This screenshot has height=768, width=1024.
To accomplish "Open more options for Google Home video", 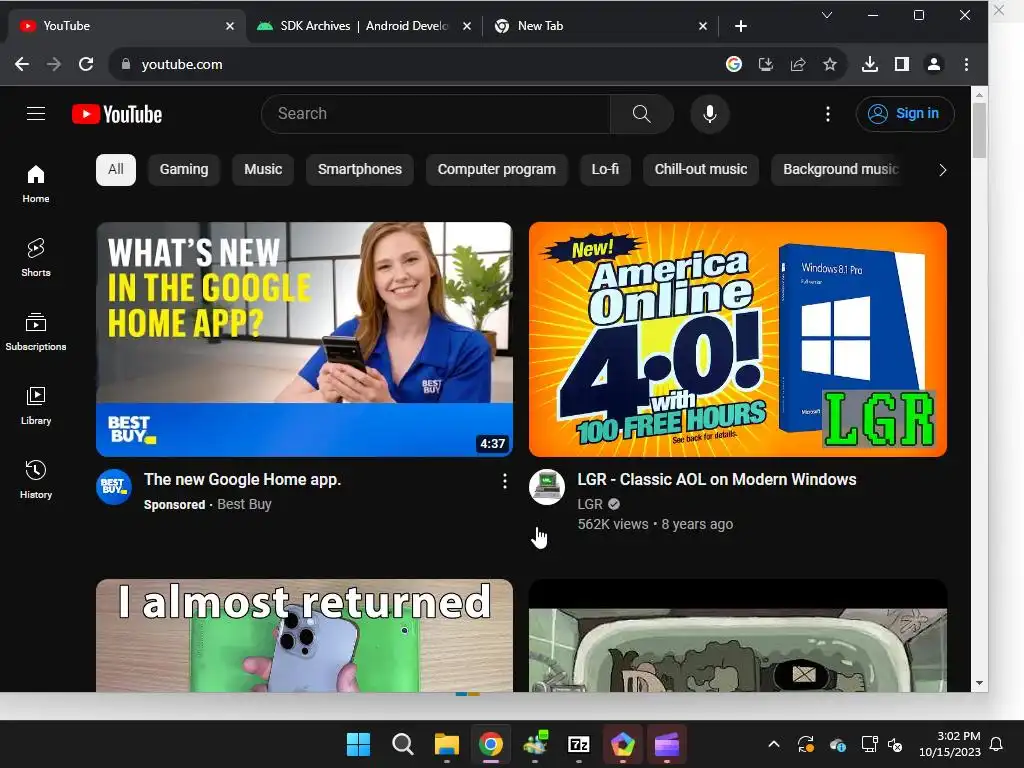I will pos(505,481).
